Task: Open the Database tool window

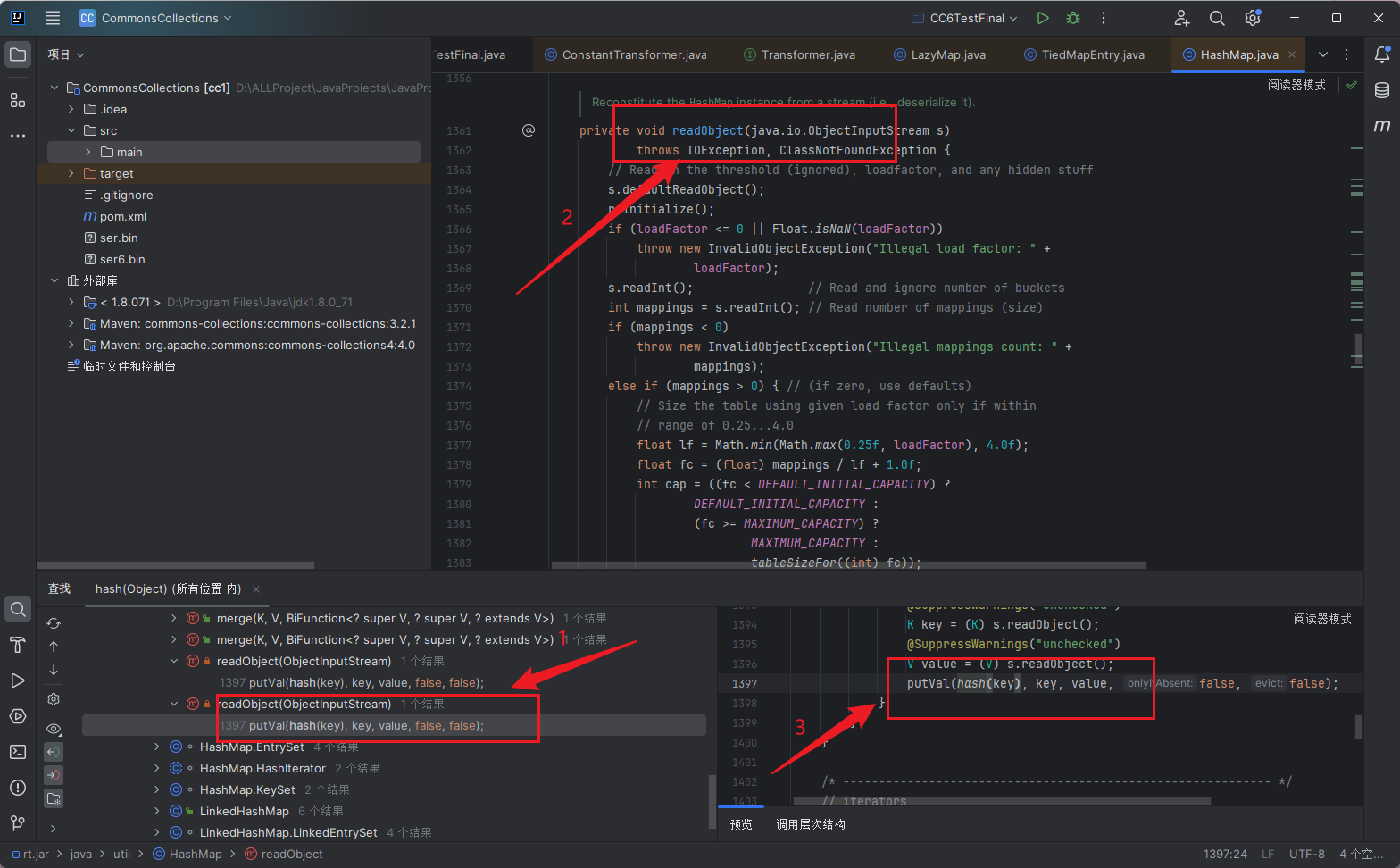Action: (1382, 90)
